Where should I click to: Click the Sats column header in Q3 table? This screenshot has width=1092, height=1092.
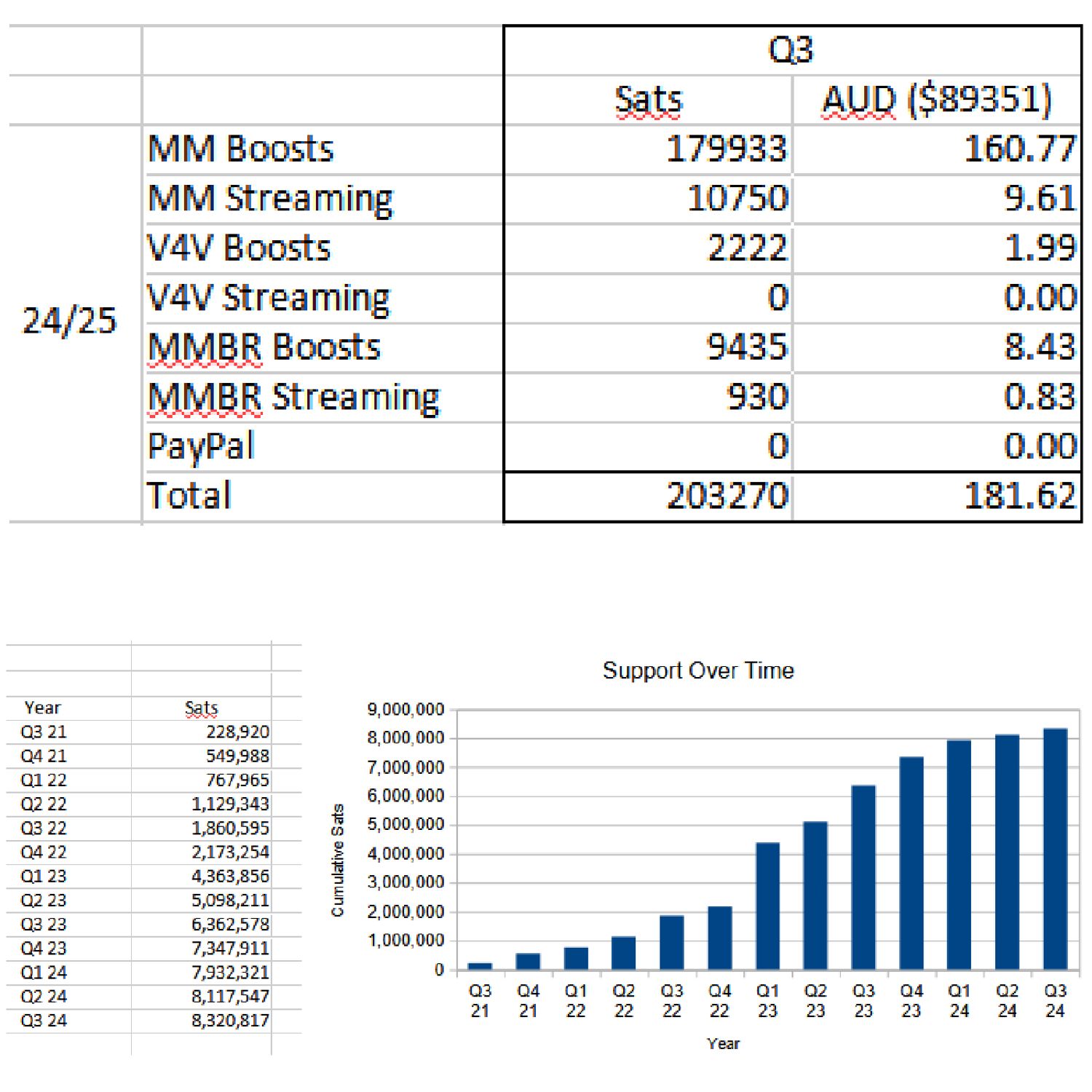(648, 100)
